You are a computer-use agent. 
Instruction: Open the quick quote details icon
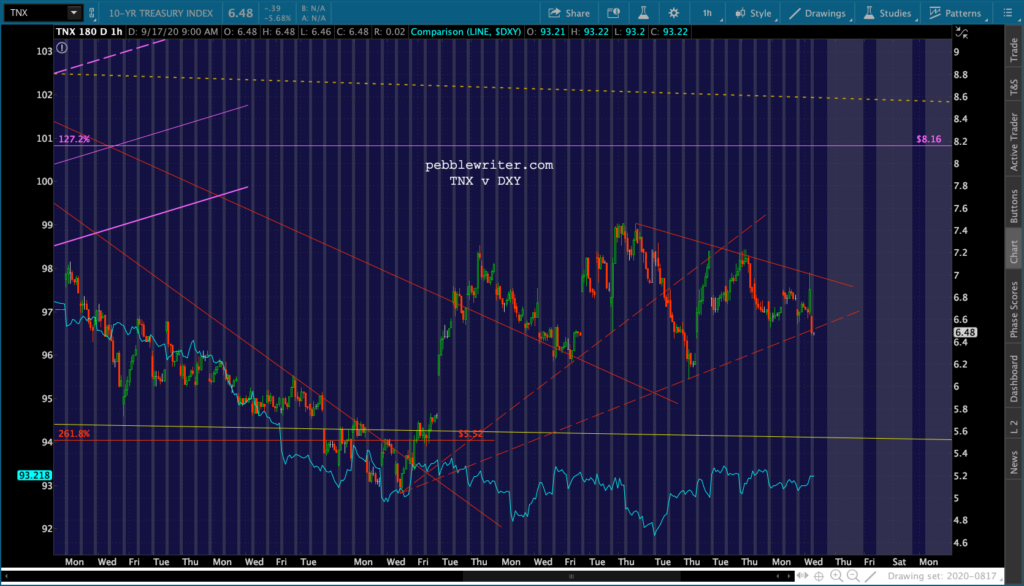coord(613,13)
